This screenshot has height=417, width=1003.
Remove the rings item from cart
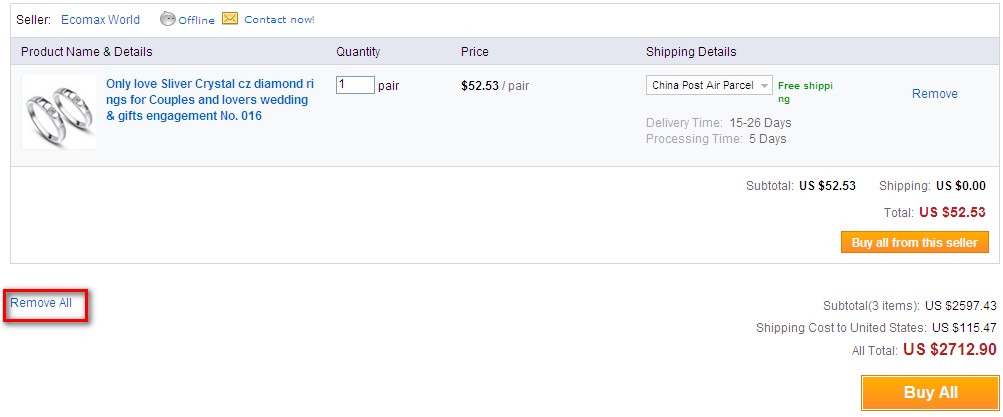[x=934, y=94]
